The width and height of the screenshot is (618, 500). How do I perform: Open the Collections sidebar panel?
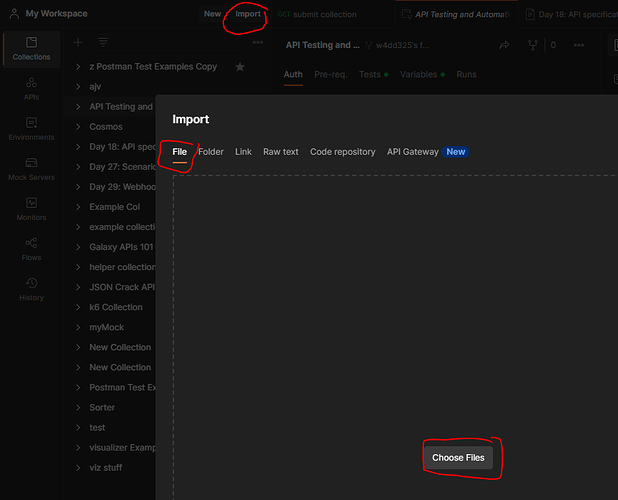[31, 49]
